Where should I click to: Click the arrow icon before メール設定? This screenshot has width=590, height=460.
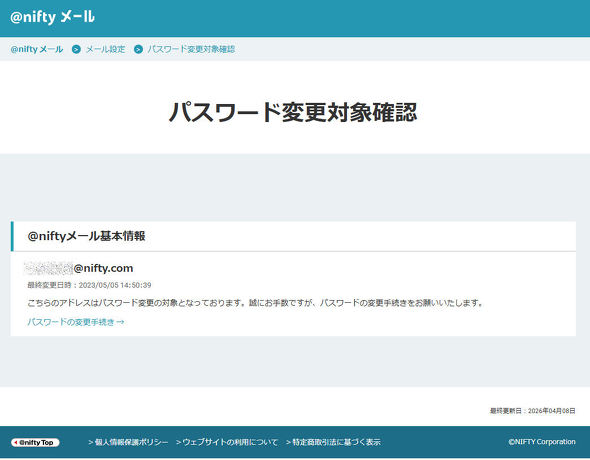point(76,49)
